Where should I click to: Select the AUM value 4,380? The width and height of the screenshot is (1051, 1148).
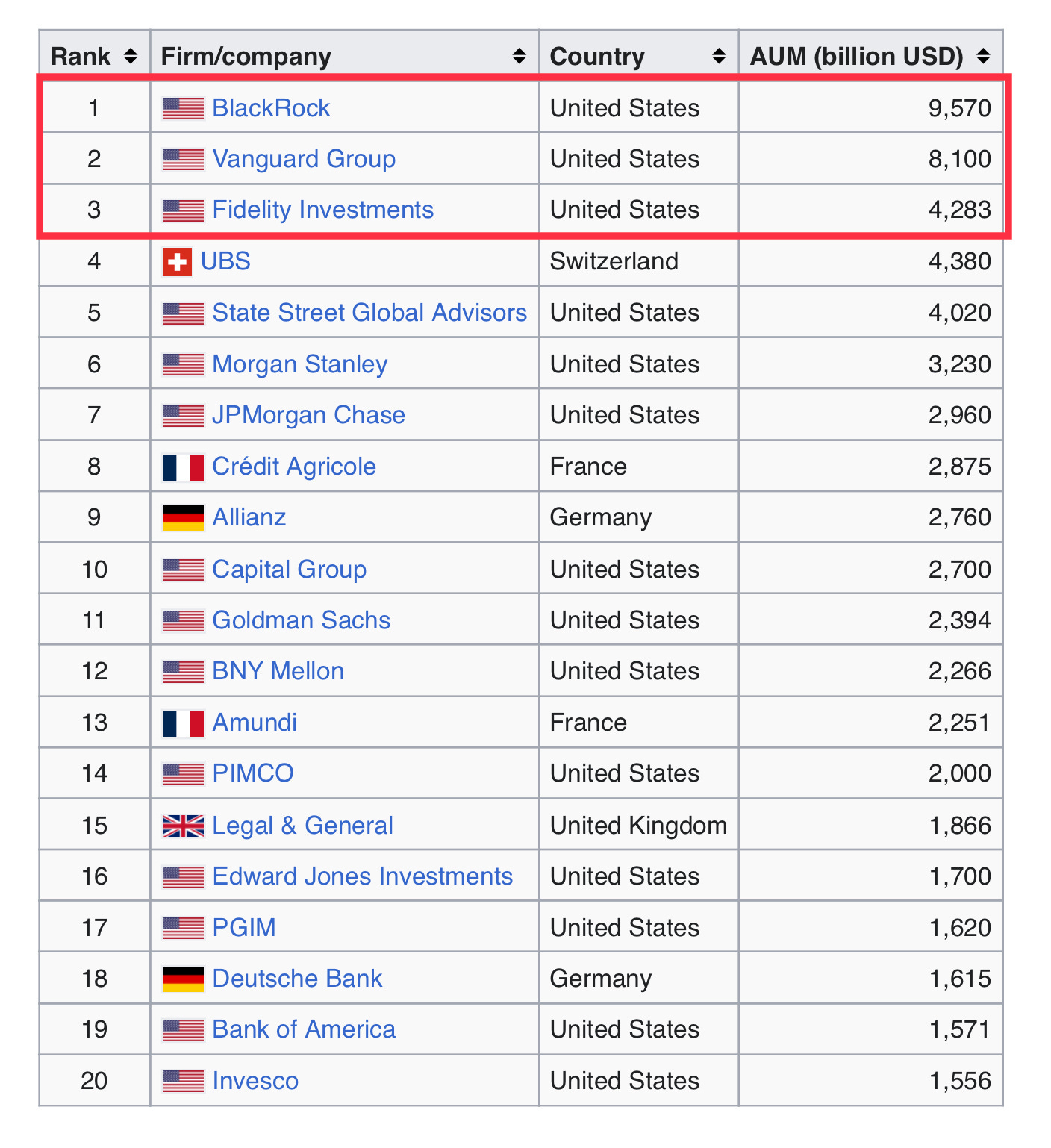960,261
